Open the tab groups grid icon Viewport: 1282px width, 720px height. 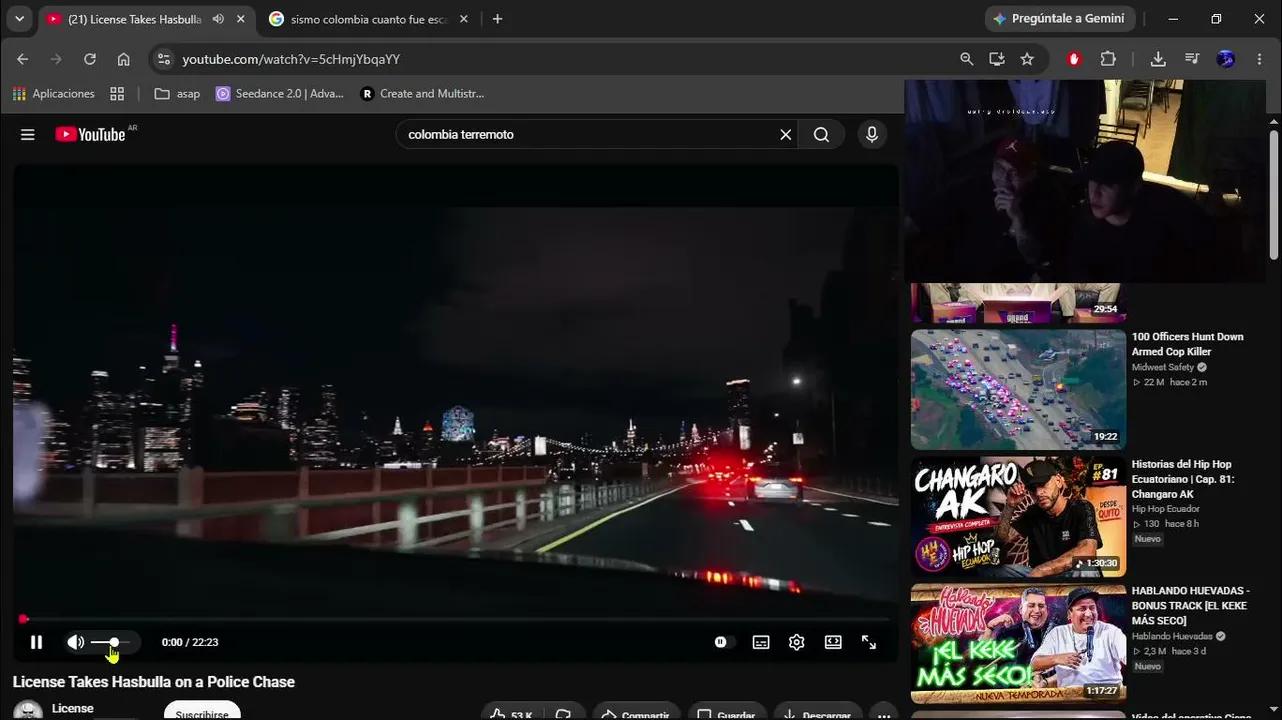pyautogui.click(x=117, y=93)
